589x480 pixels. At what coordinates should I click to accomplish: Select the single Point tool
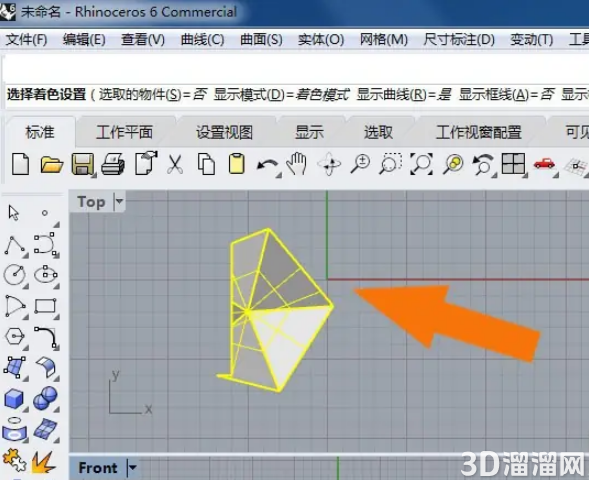pos(45,213)
